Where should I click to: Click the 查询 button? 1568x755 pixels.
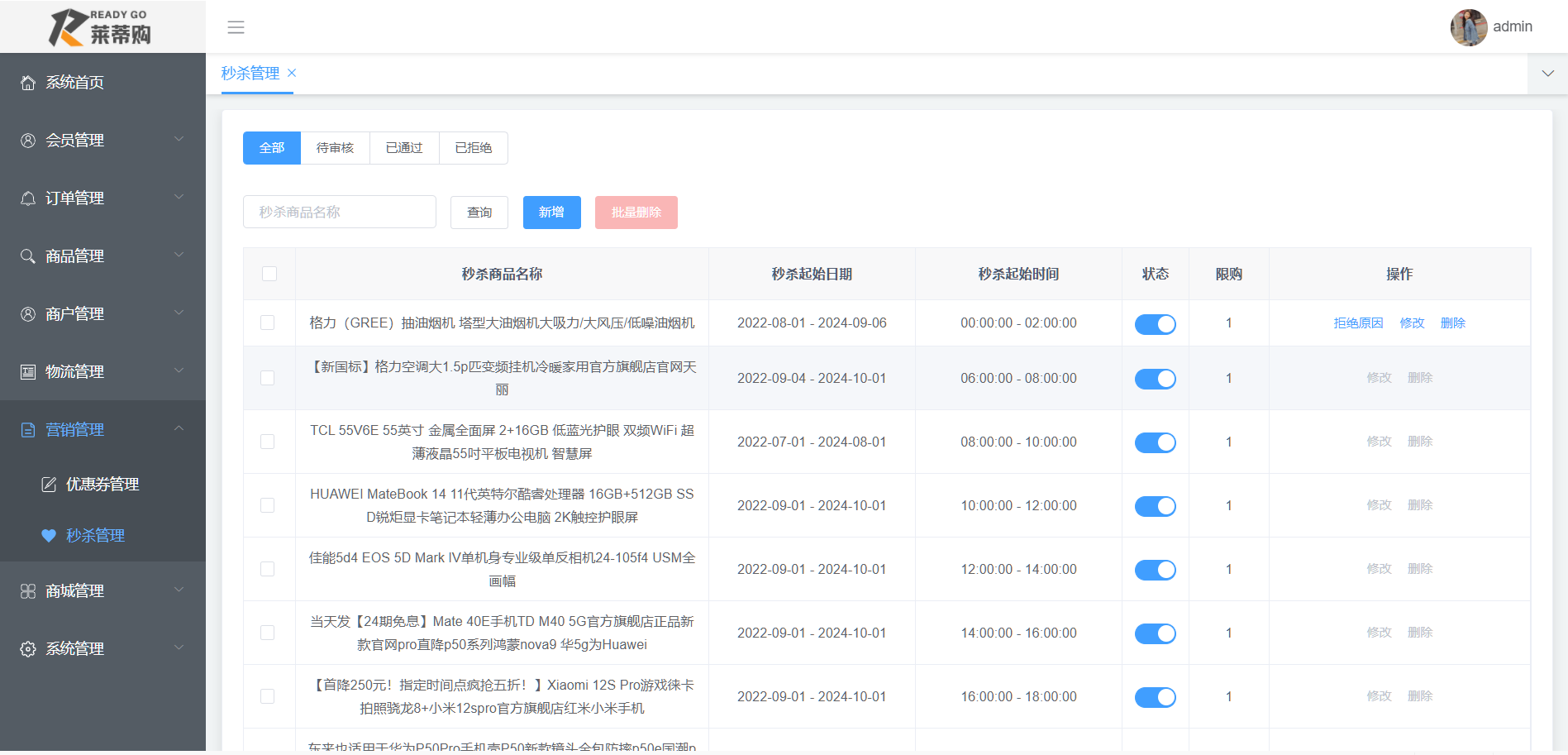479,213
